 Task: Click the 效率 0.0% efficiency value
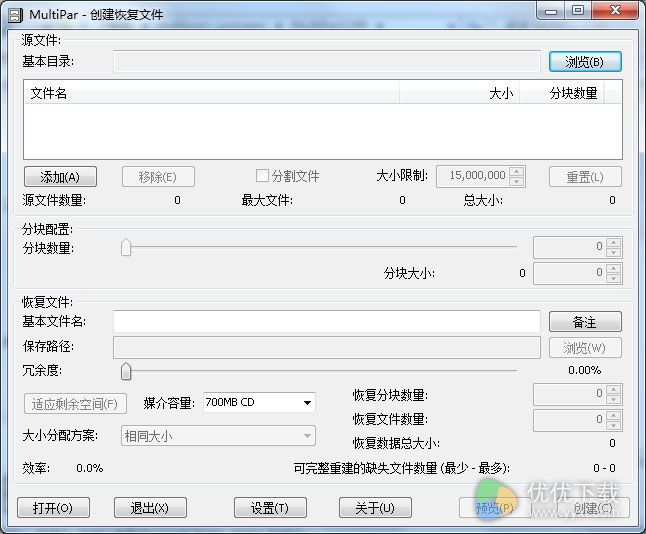tap(89, 468)
